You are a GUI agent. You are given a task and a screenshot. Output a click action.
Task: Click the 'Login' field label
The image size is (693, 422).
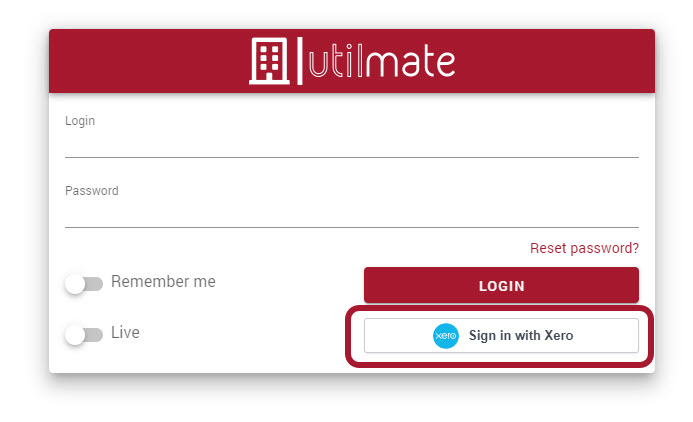80,121
